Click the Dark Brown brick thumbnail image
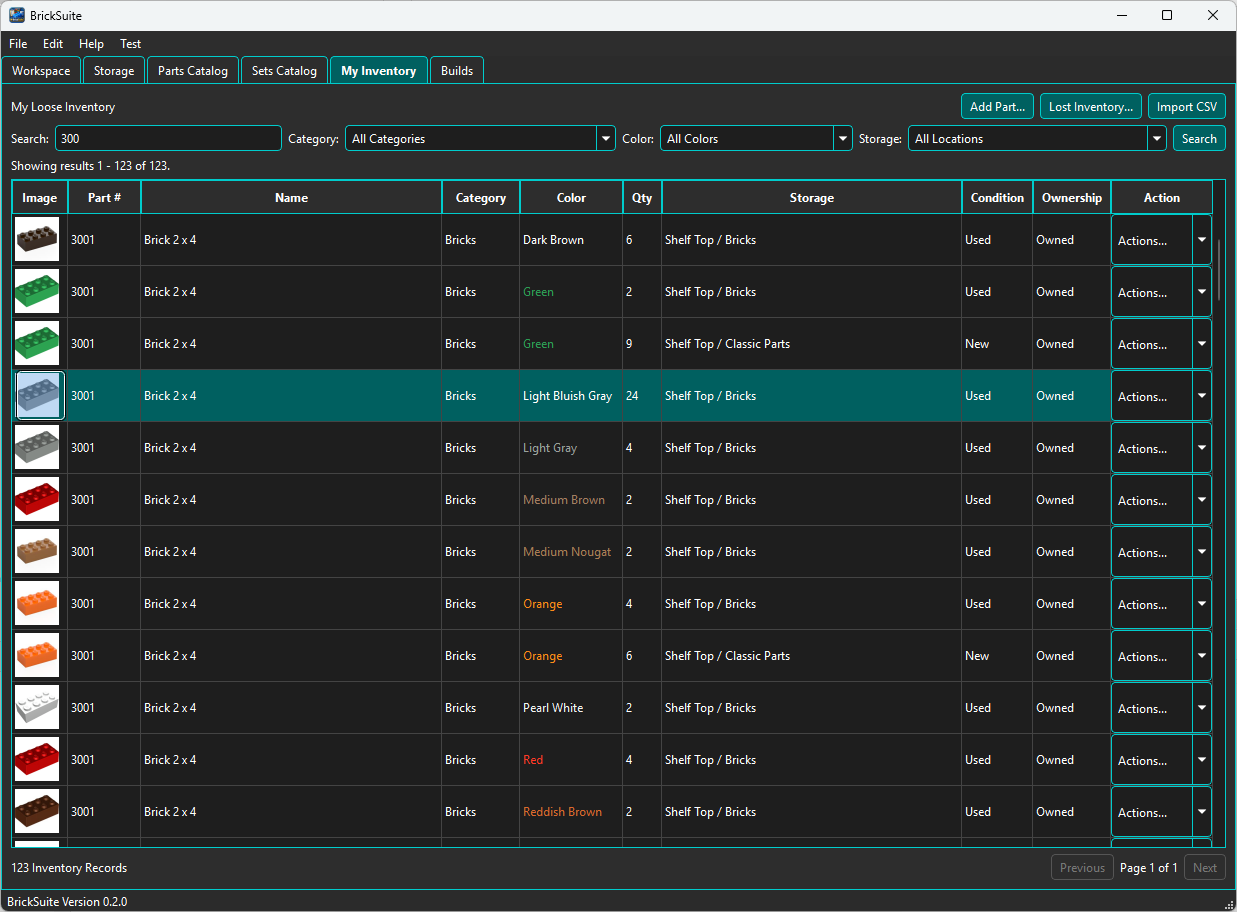 [37, 240]
